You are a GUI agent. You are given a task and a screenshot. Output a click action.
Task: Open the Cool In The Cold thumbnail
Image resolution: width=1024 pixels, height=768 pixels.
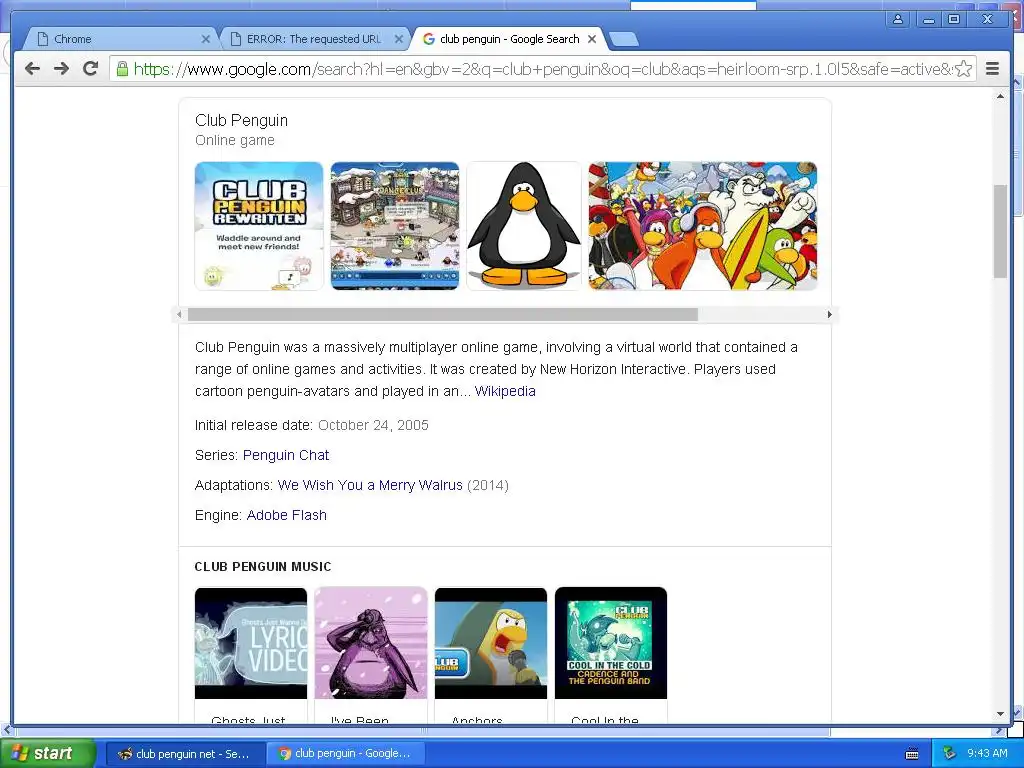pyautogui.click(x=611, y=643)
